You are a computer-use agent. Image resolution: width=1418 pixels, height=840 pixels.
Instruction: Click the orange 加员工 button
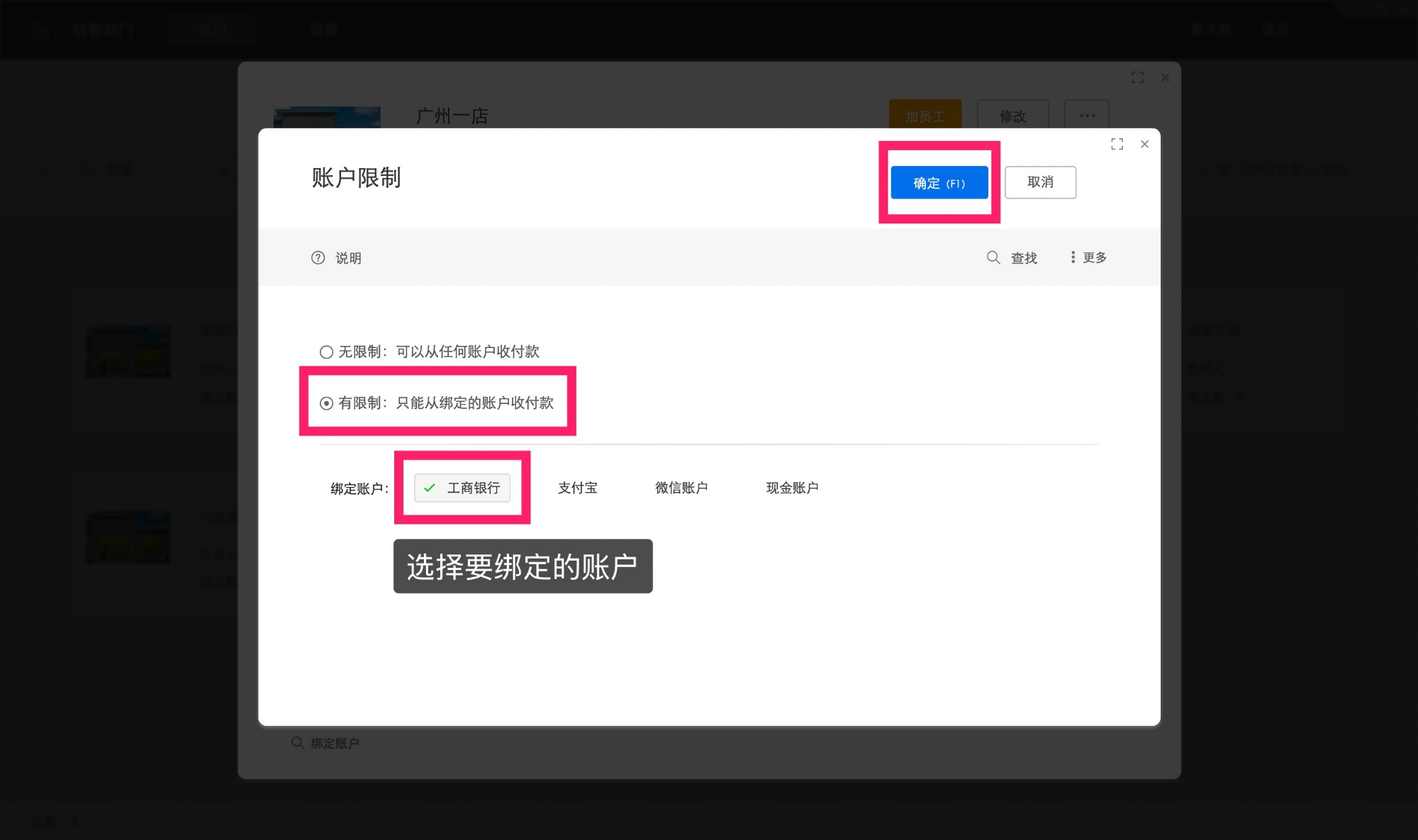pos(924,115)
